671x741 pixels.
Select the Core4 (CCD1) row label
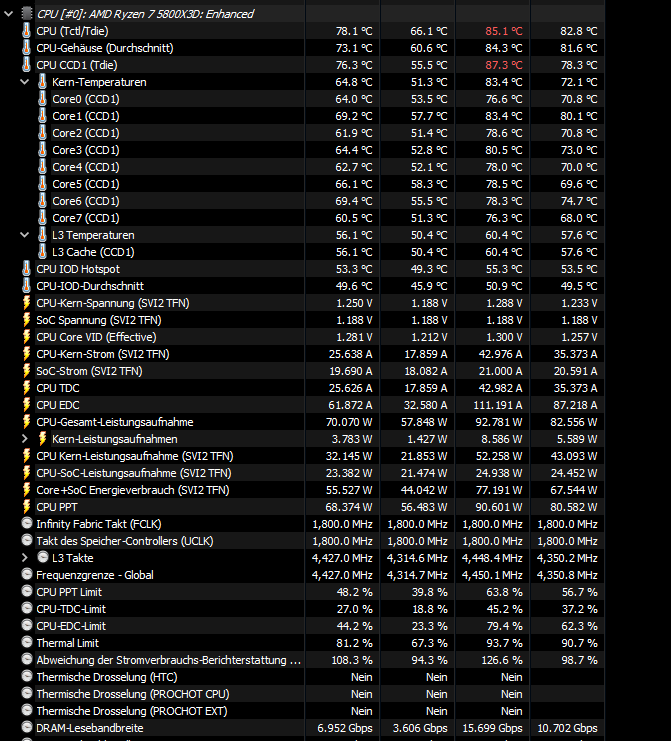pos(86,167)
